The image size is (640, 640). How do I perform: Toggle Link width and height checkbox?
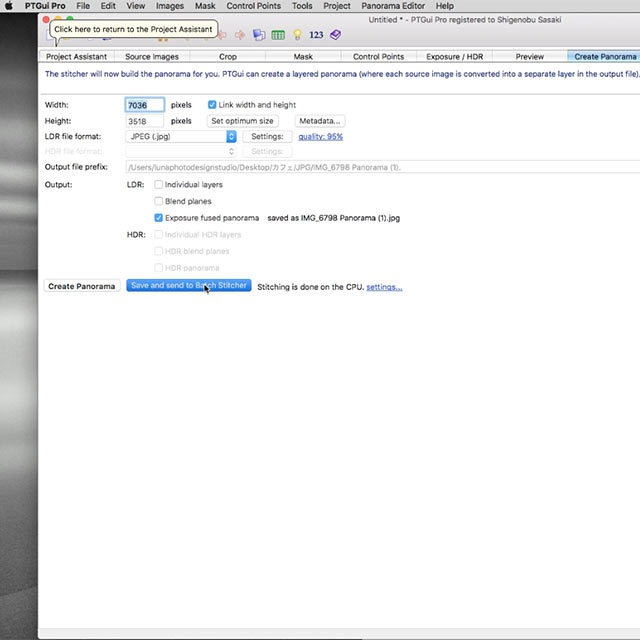click(x=212, y=105)
